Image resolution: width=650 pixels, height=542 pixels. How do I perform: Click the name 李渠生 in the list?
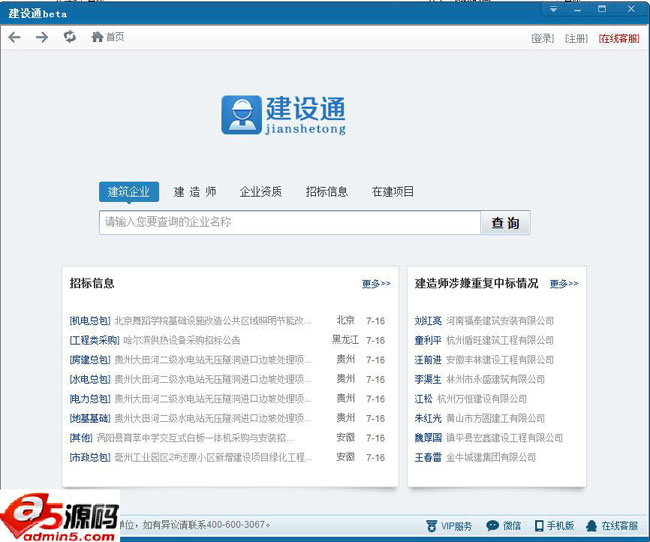pyautogui.click(x=428, y=379)
